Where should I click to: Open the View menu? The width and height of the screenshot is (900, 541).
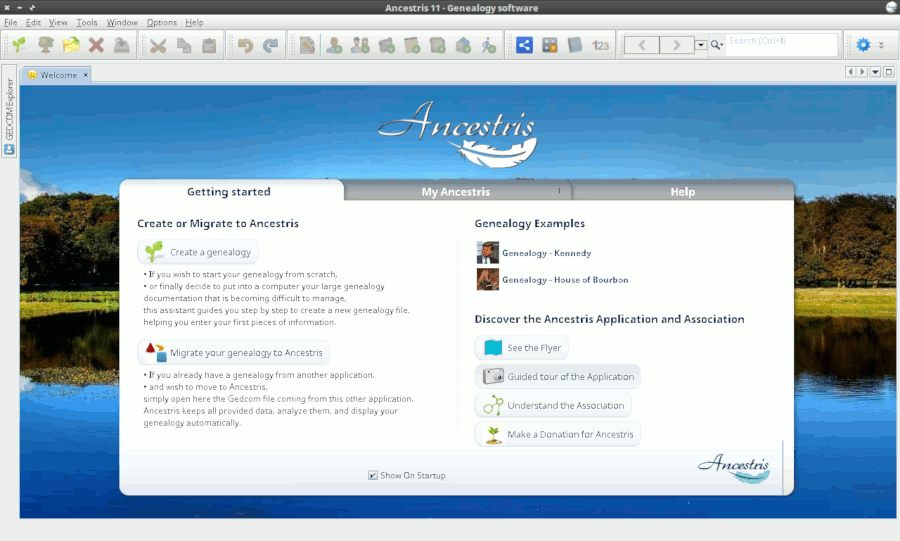(58, 22)
